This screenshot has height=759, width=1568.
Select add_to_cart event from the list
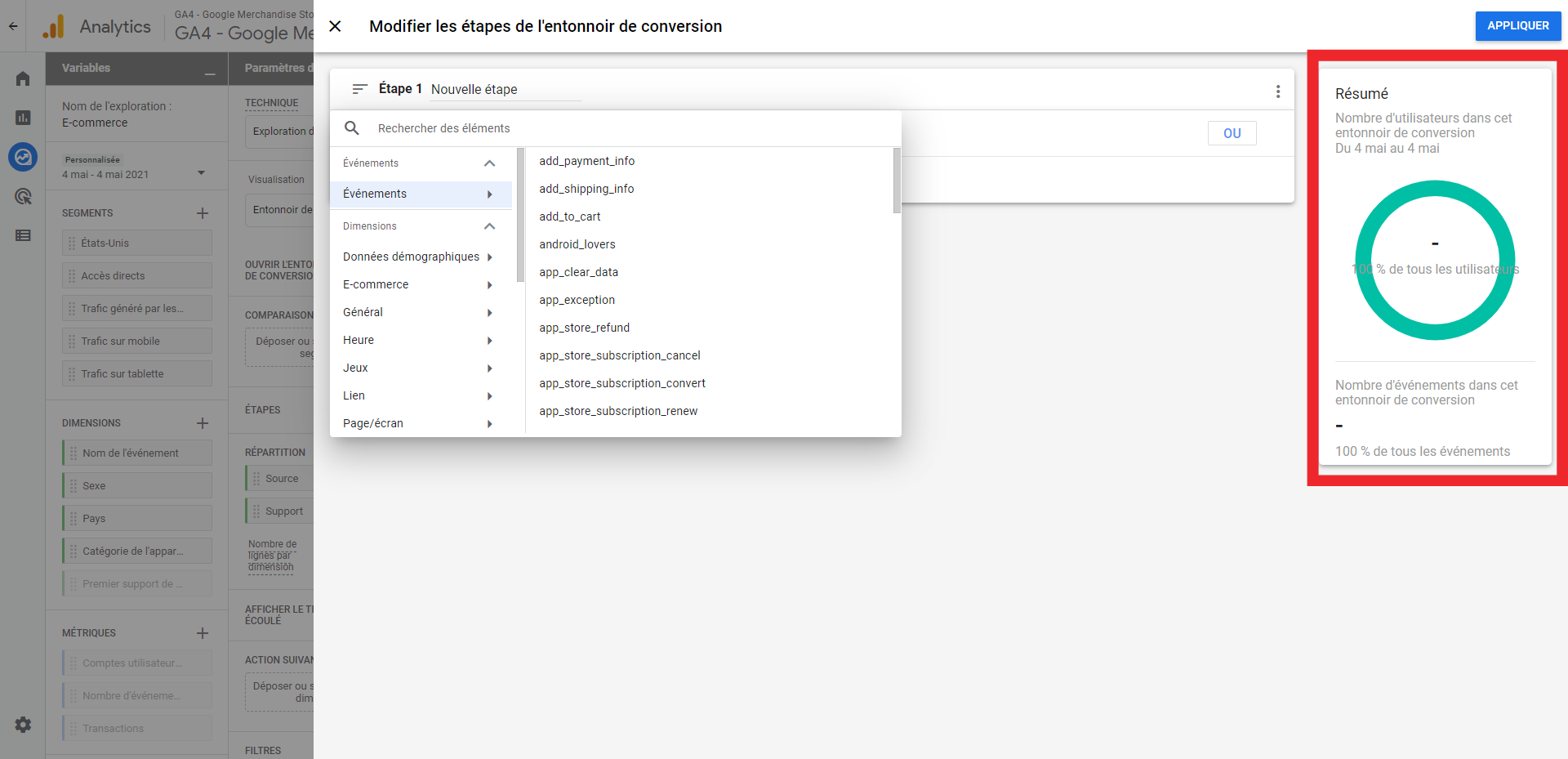pos(570,217)
